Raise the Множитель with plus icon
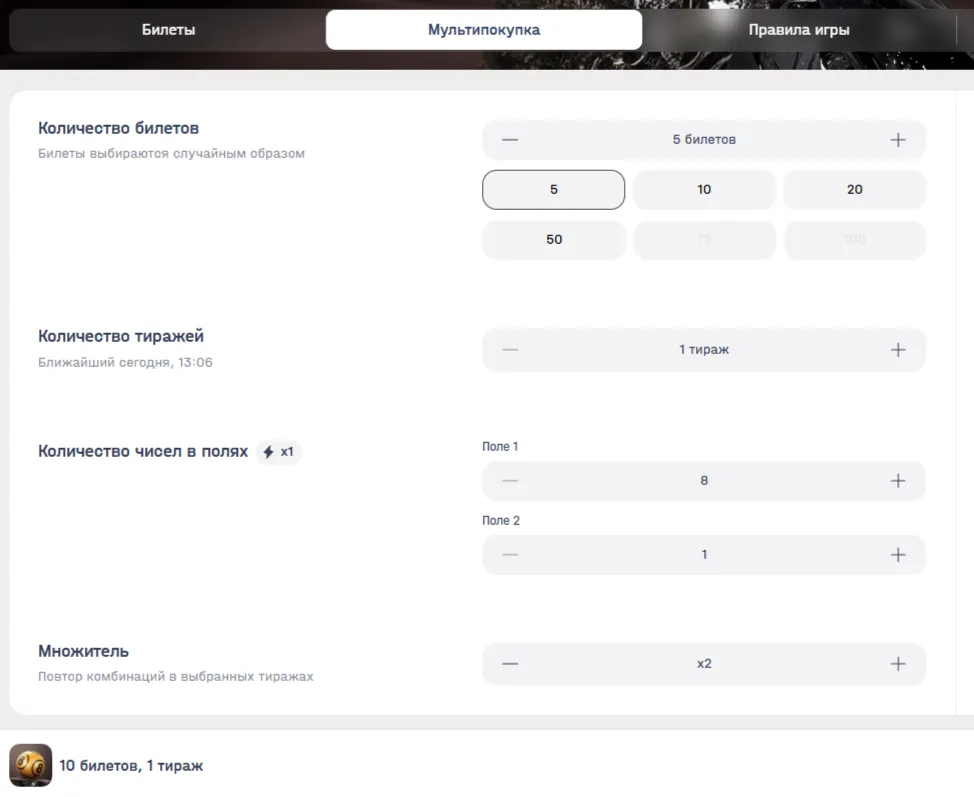974x797 pixels. 898,664
